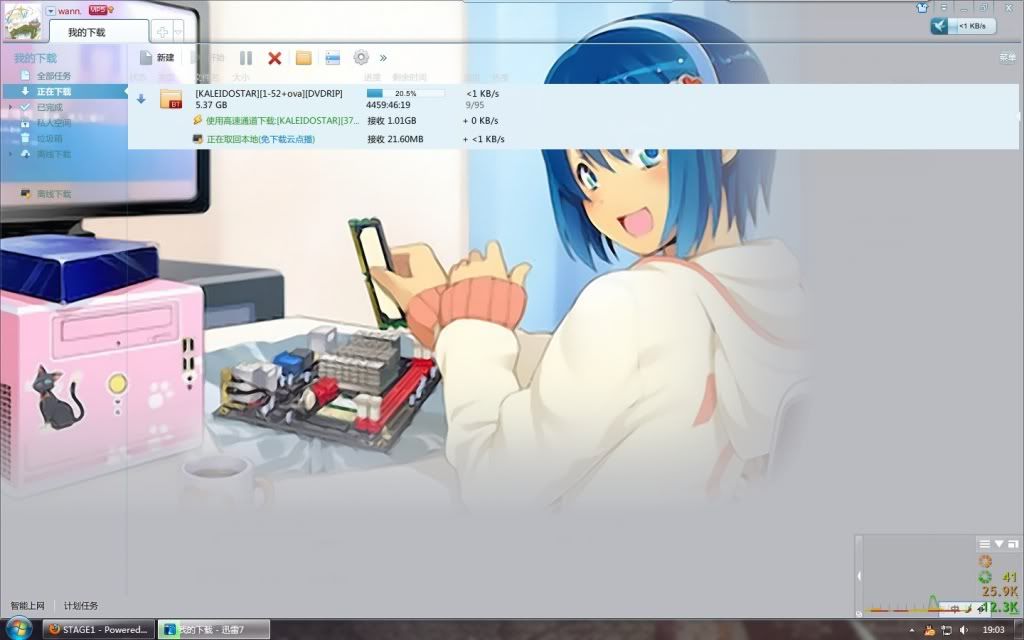Expand the cloud offline download tree arrow
Screen dimensions: 1024x640
[10, 154]
